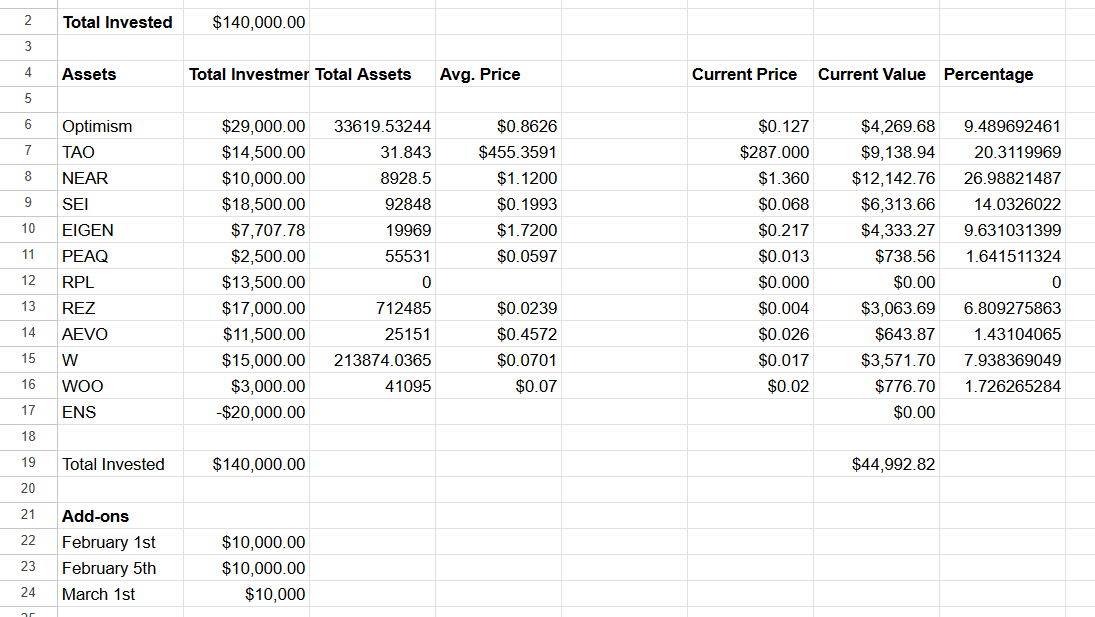Select the W asset cell
The image size is (1095, 617).
click(x=120, y=360)
